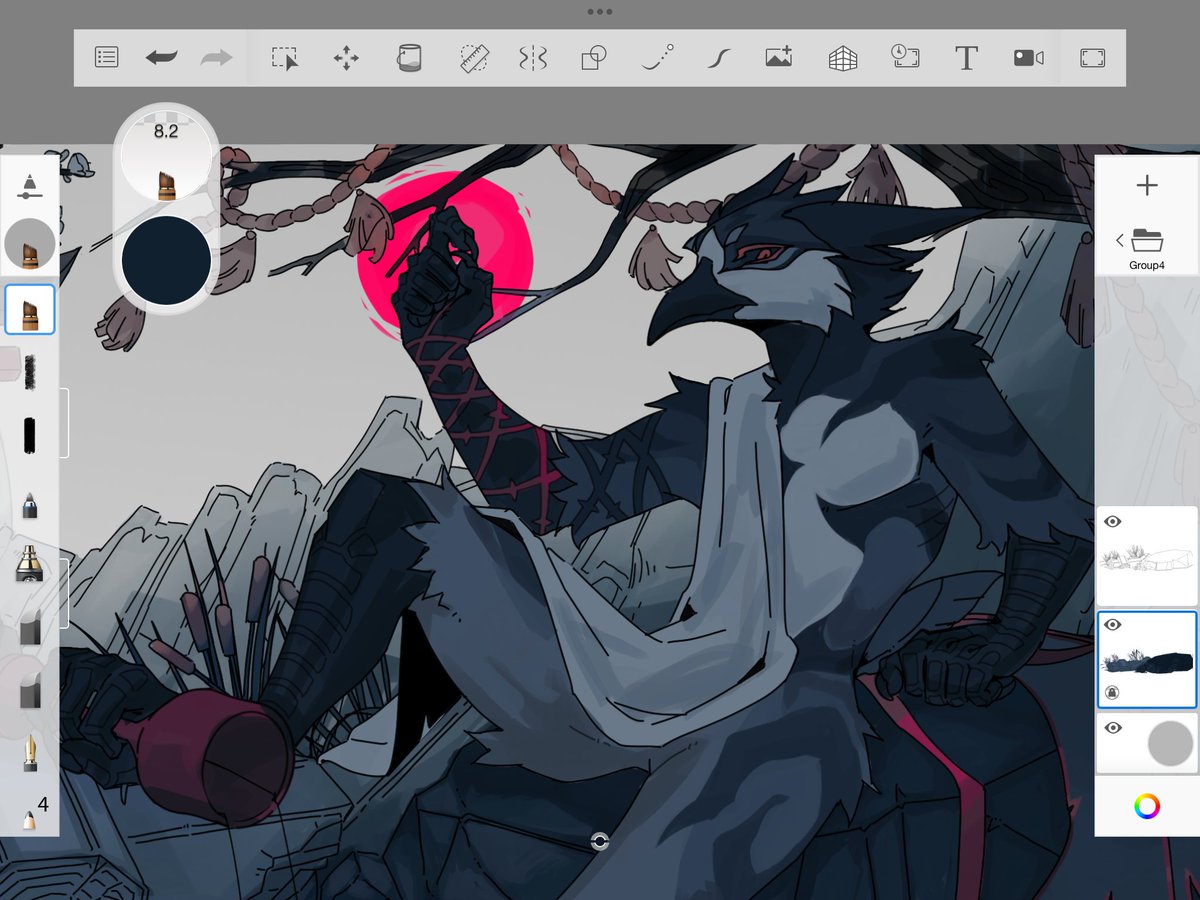This screenshot has width=1200, height=900.
Task: Enable Predictive Stroke tool
Action: (x=657, y=58)
